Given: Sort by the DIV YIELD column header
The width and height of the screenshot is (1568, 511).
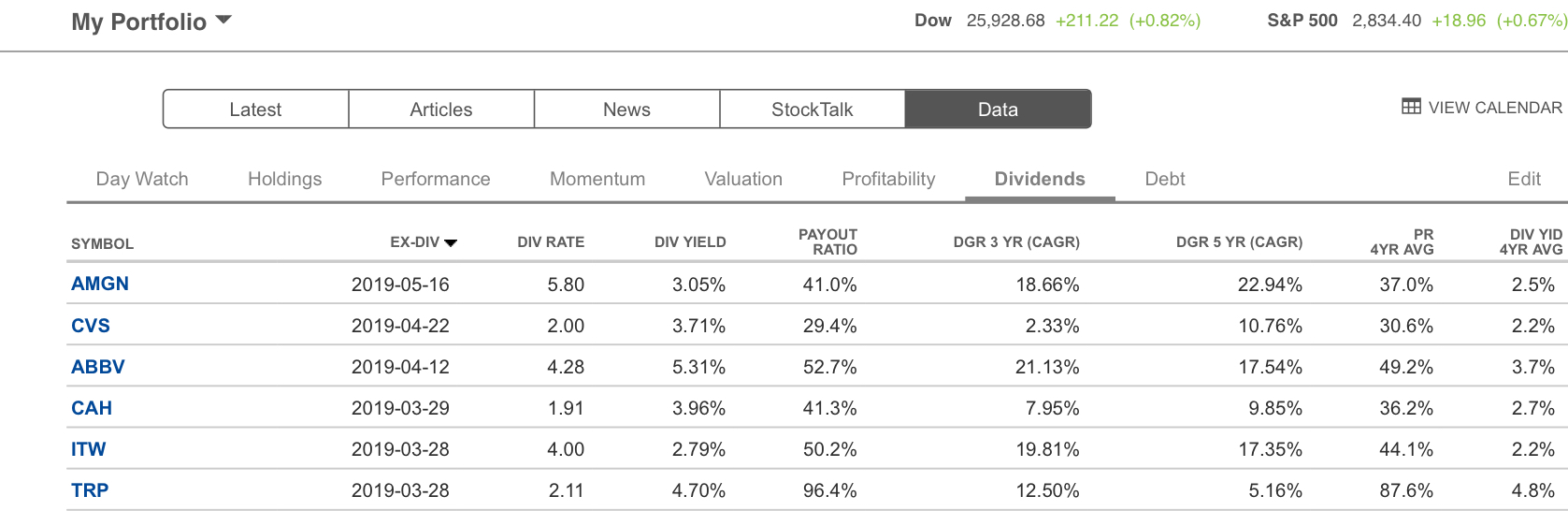Looking at the screenshot, I should point(690,242).
